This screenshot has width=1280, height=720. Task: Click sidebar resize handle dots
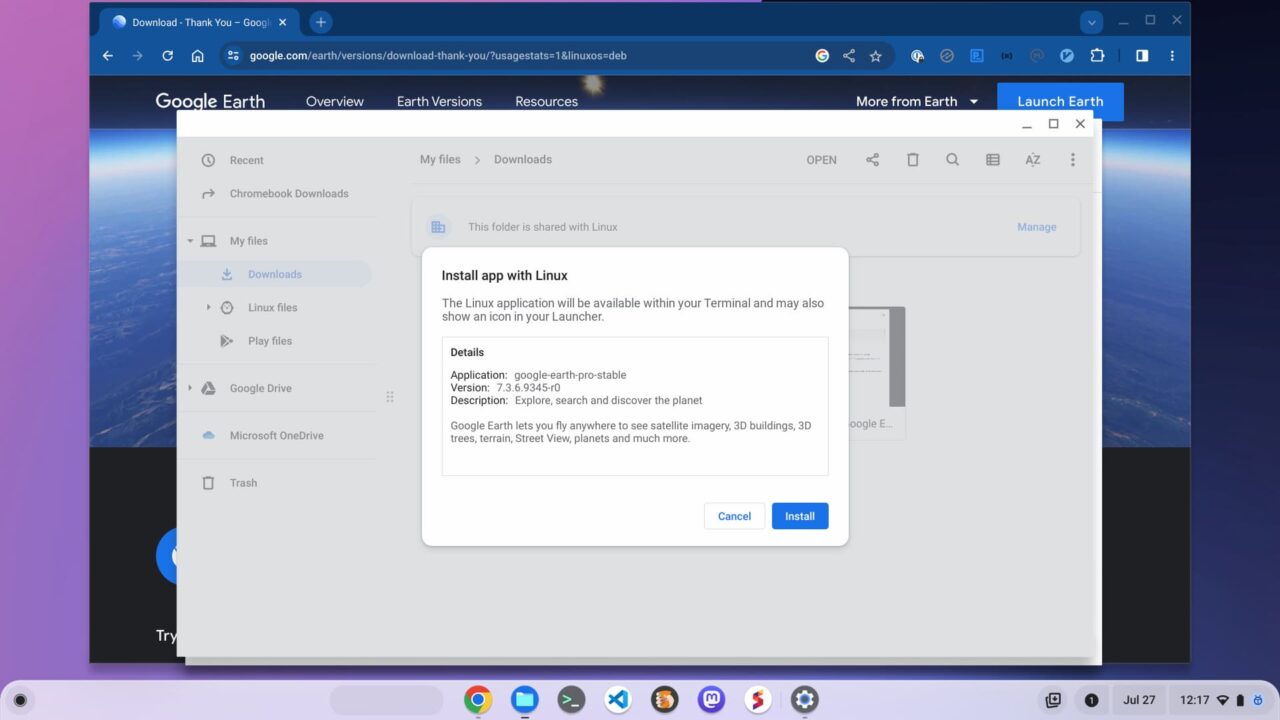click(390, 397)
